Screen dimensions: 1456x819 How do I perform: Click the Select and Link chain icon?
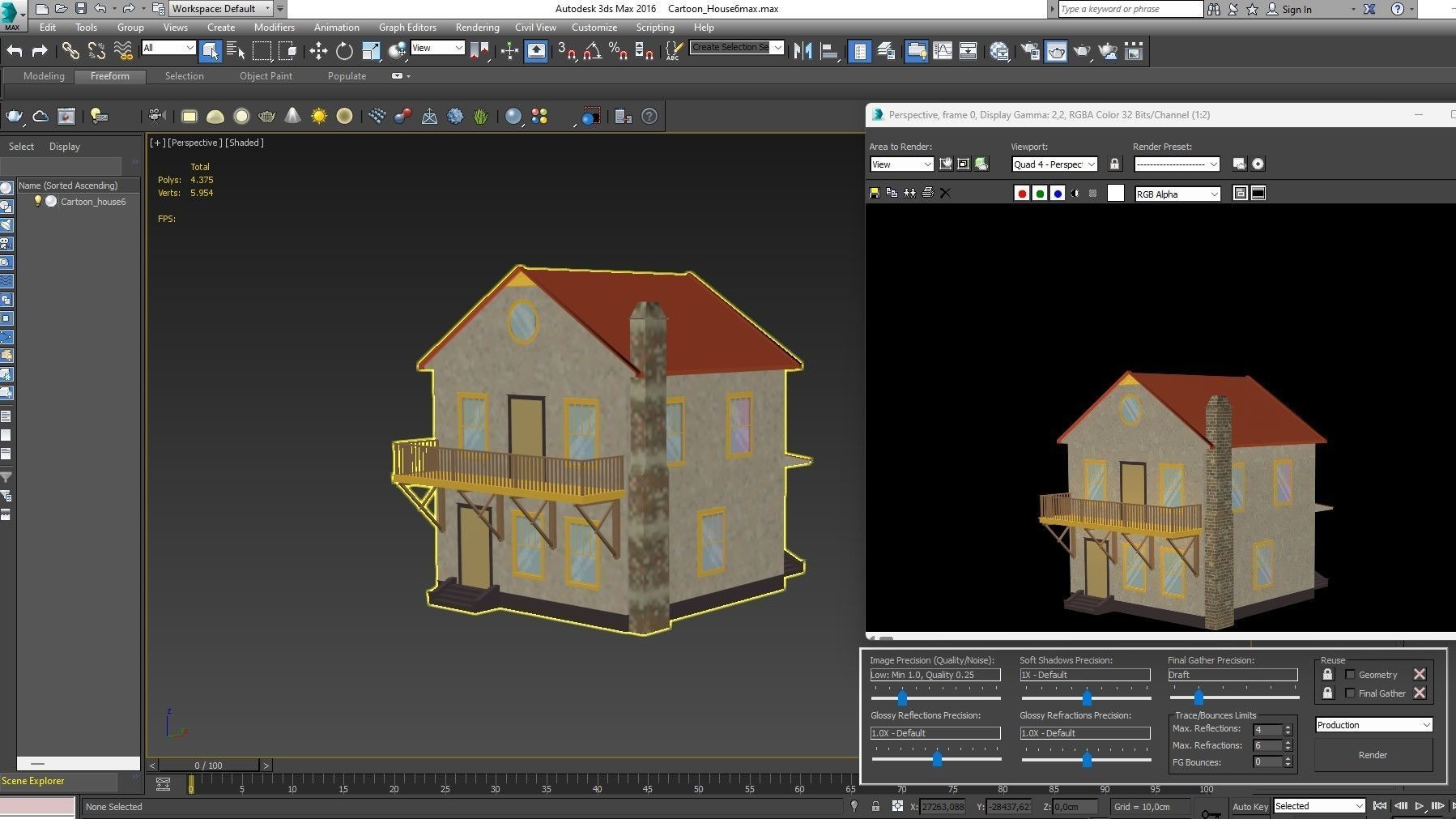click(x=70, y=51)
